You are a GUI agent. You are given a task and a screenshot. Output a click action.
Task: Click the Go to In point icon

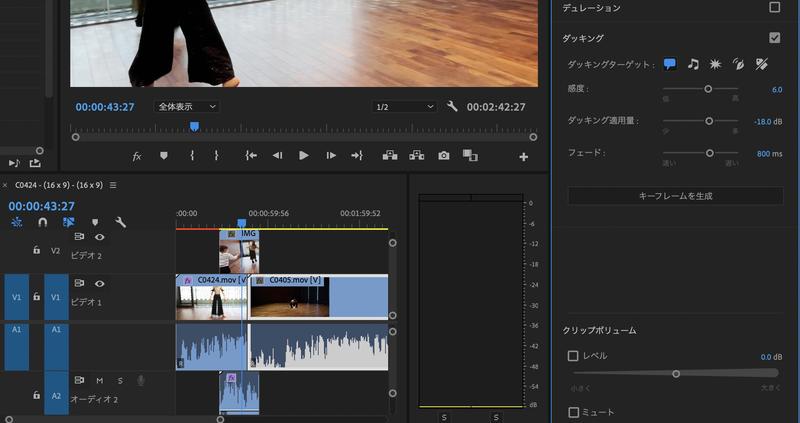[x=251, y=156]
